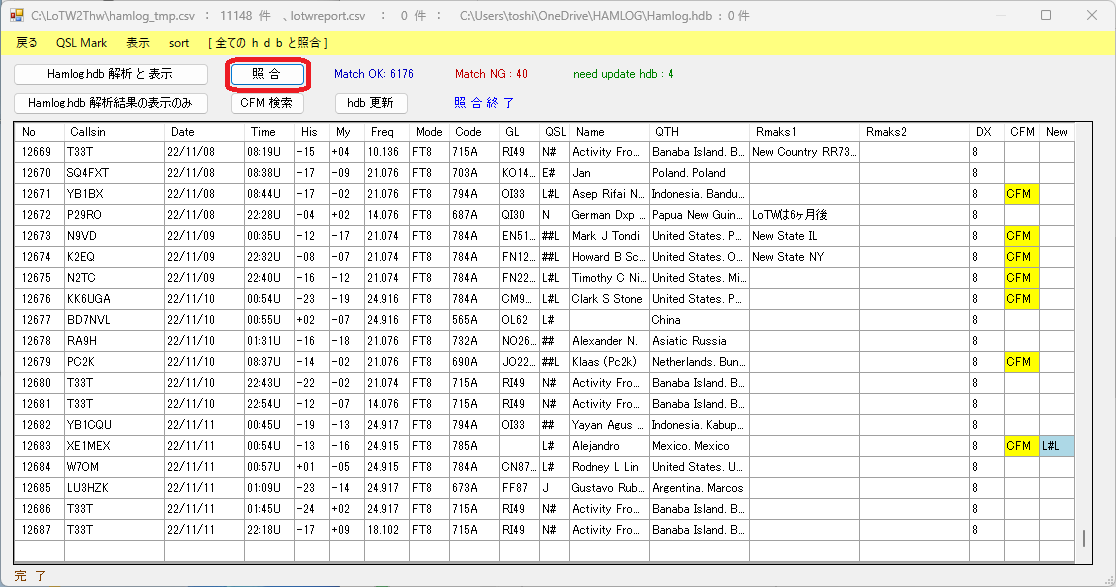Click the CFM 検索 button
1116x587 pixels.
pos(267,103)
